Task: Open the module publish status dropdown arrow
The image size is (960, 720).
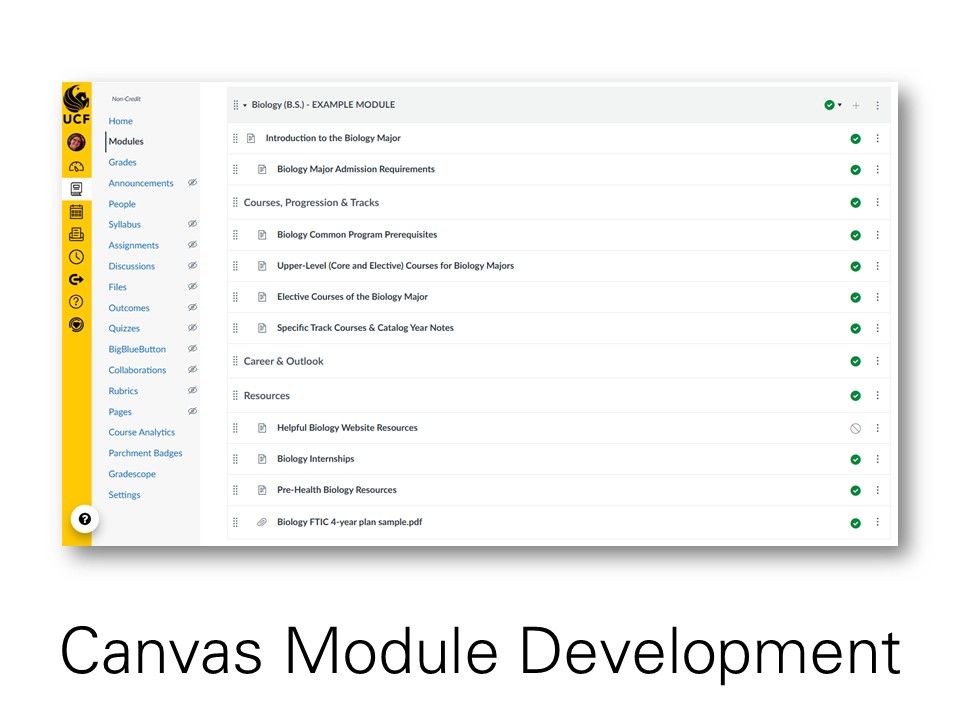Action: point(838,104)
